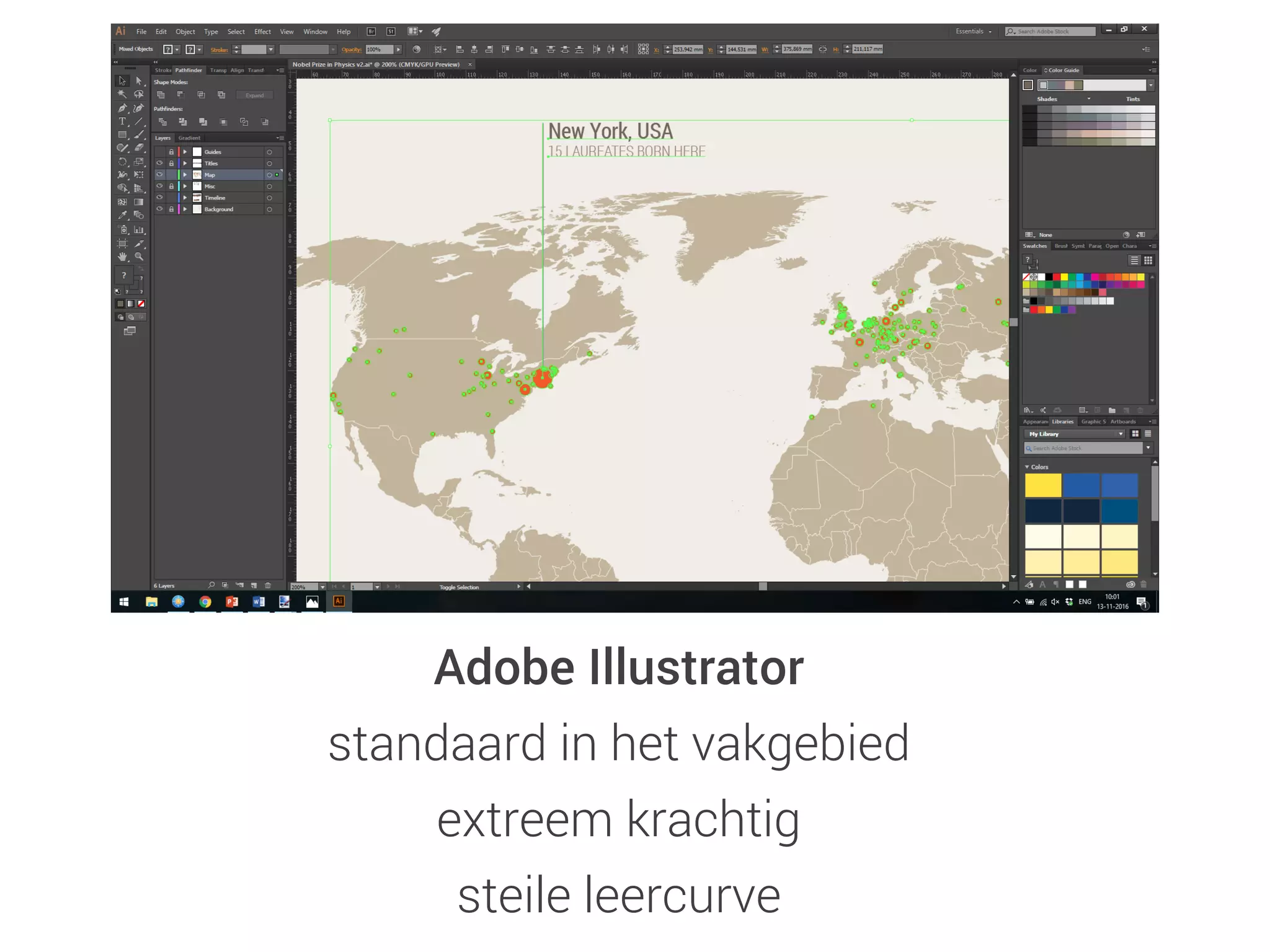Click the Divide pathfinder icon
The height and width of the screenshot is (952, 1270).
162,122
